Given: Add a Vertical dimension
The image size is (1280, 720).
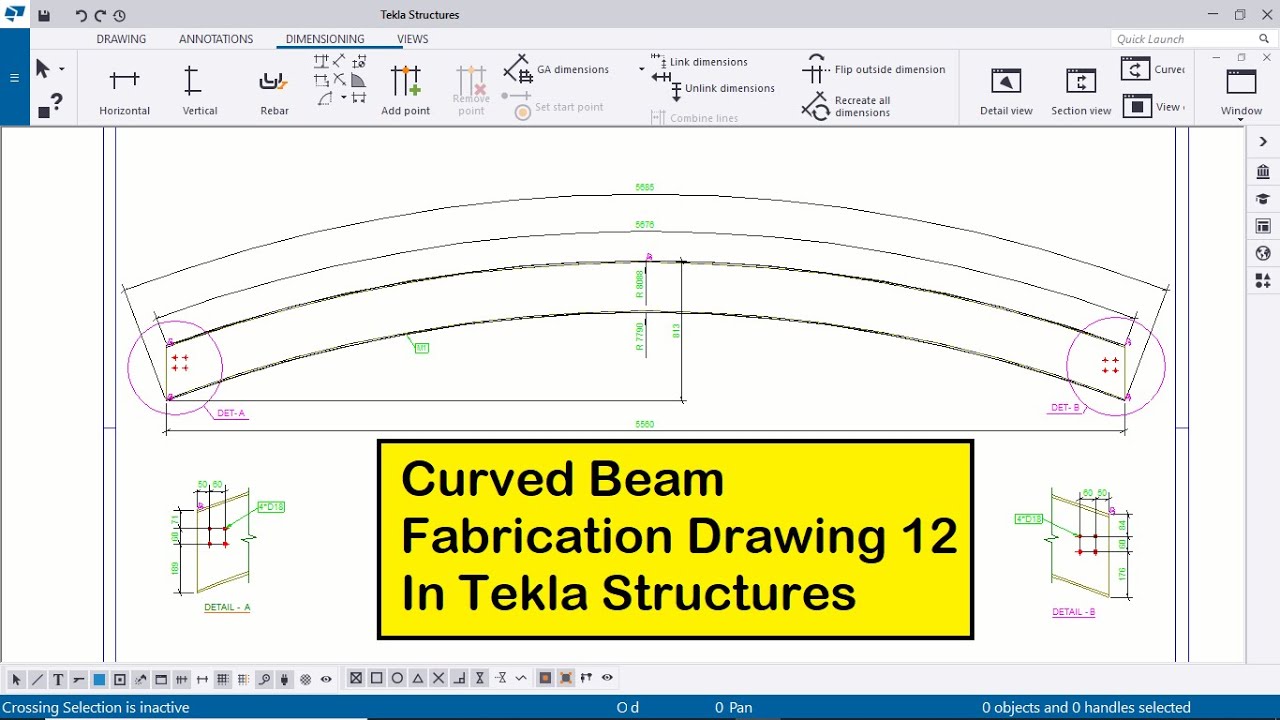Looking at the screenshot, I should [x=200, y=90].
